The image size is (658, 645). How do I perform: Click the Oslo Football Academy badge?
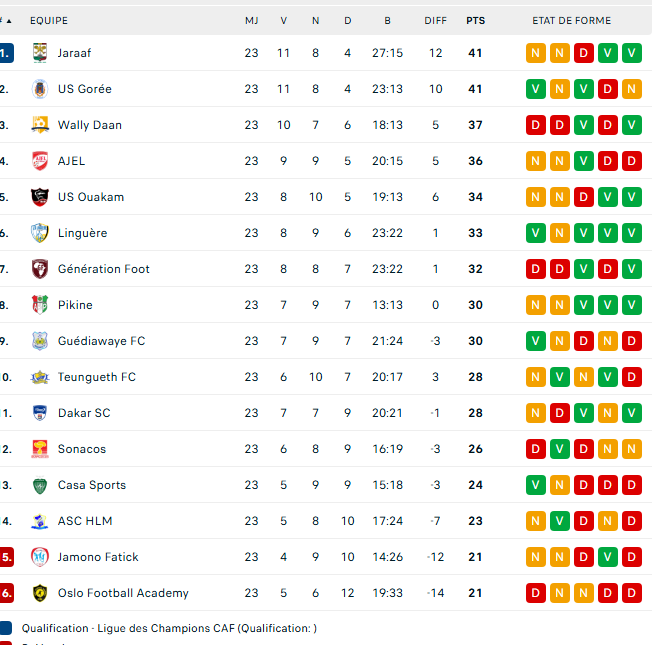point(39,593)
